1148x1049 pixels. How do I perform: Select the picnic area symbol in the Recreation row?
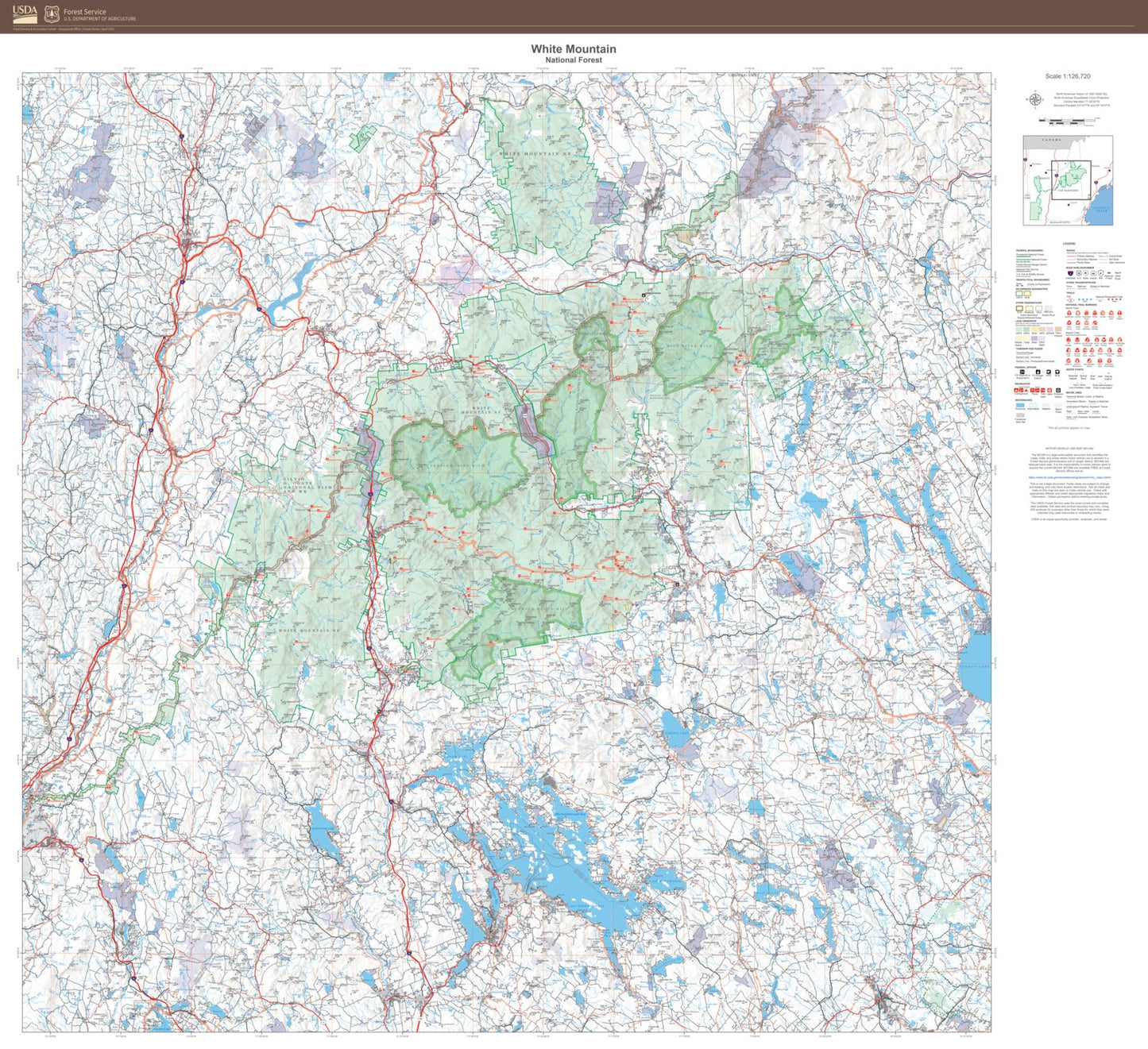click(1033, 388)
